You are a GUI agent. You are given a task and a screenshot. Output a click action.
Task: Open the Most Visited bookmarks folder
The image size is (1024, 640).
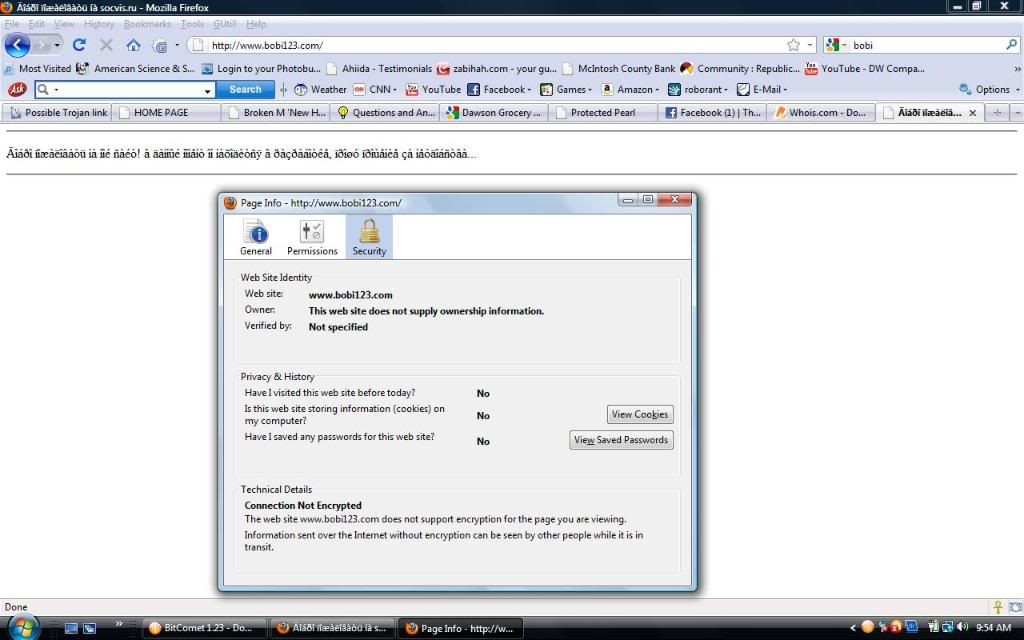pyautogui.click(x=37, y=69)
